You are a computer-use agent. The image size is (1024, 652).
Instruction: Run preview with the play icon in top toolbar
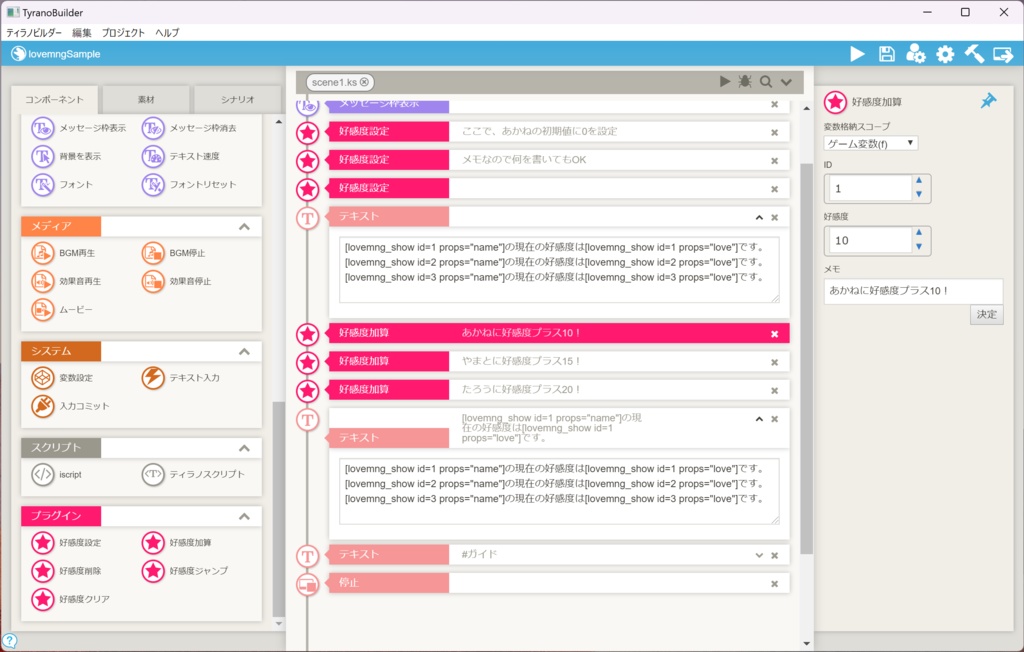click(857, 54)
